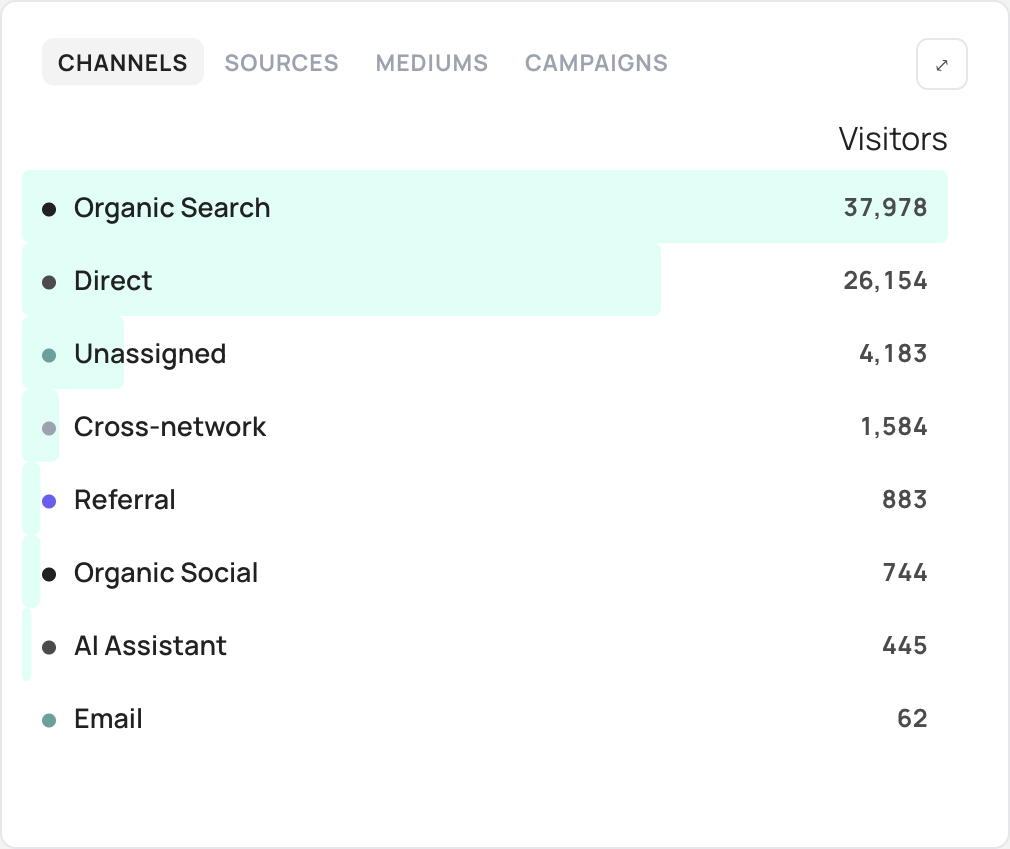Click the Visitors column header
Viewport: 1010px width, 849px height.
[x=893, y=138]
